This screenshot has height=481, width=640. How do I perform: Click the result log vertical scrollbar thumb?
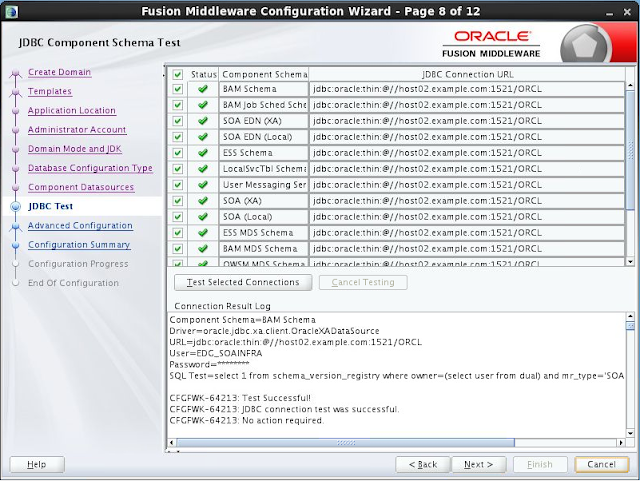630,325
